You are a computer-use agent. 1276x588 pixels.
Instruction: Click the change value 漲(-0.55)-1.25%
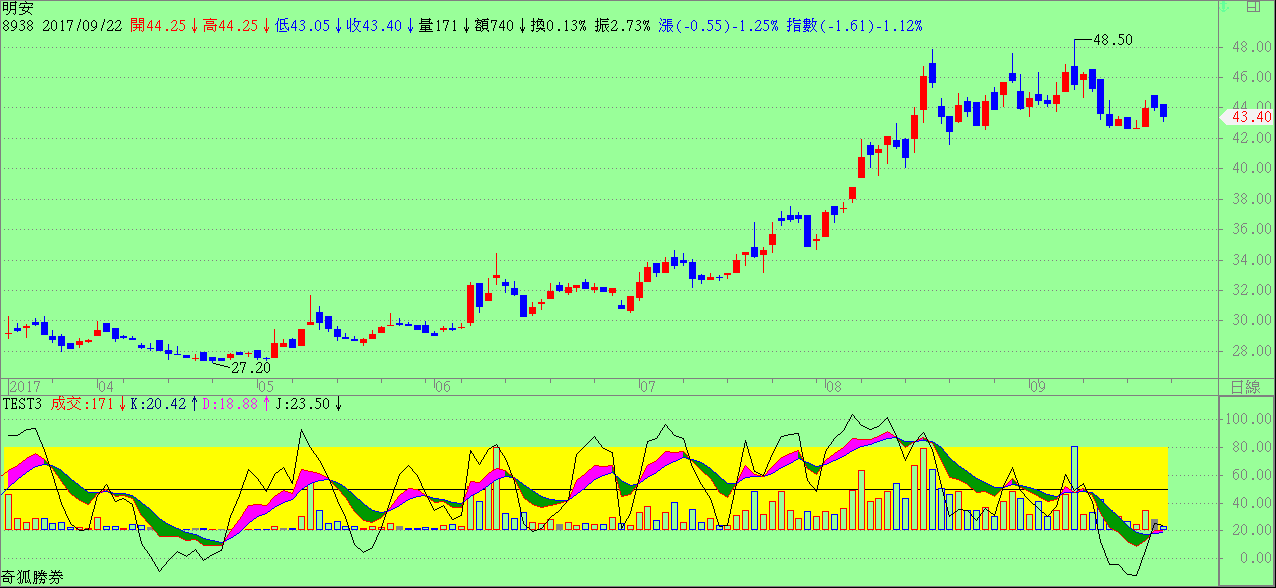click(719, 25)
